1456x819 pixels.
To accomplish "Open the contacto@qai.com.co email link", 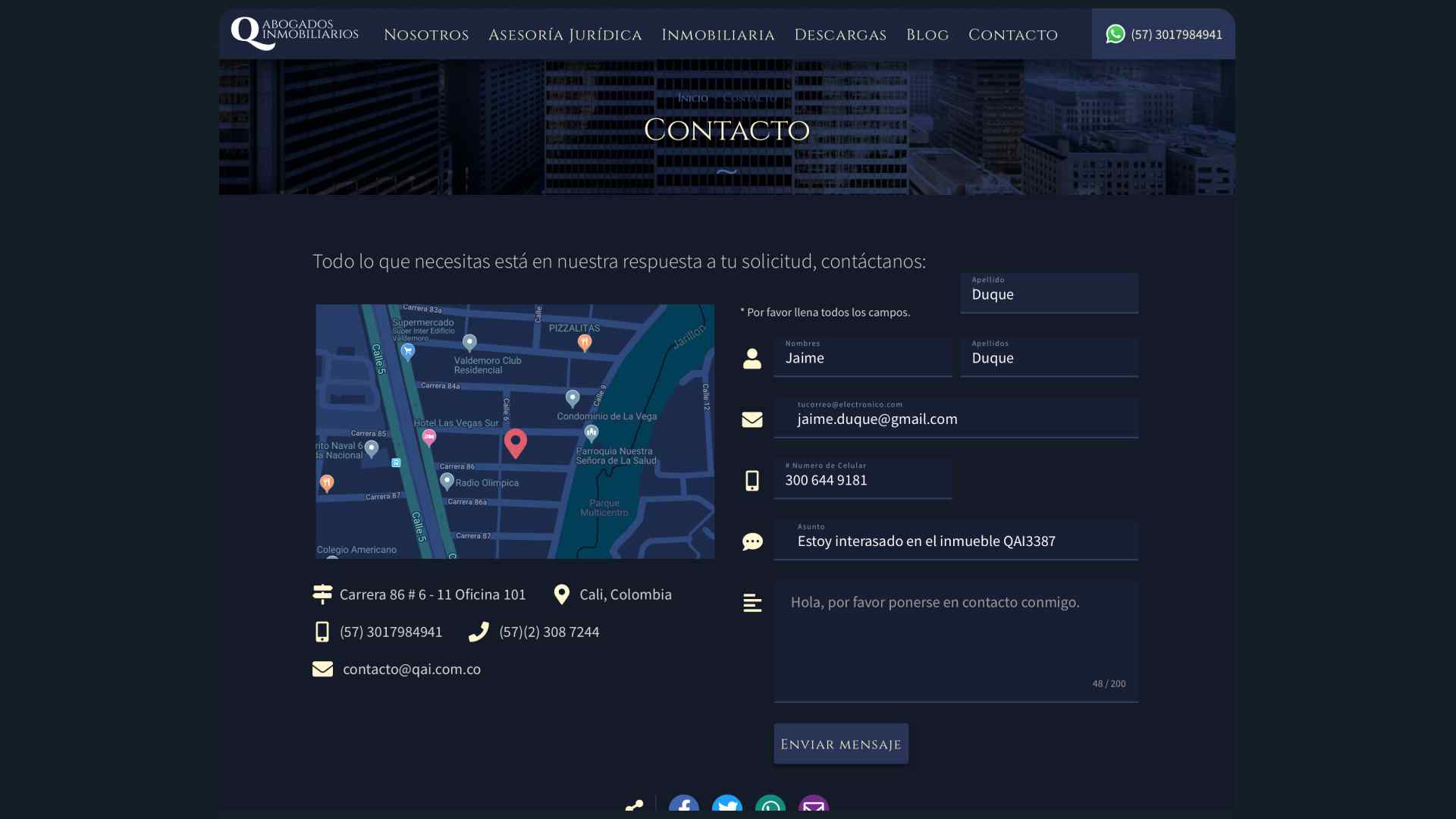I will tap(411, 669).
